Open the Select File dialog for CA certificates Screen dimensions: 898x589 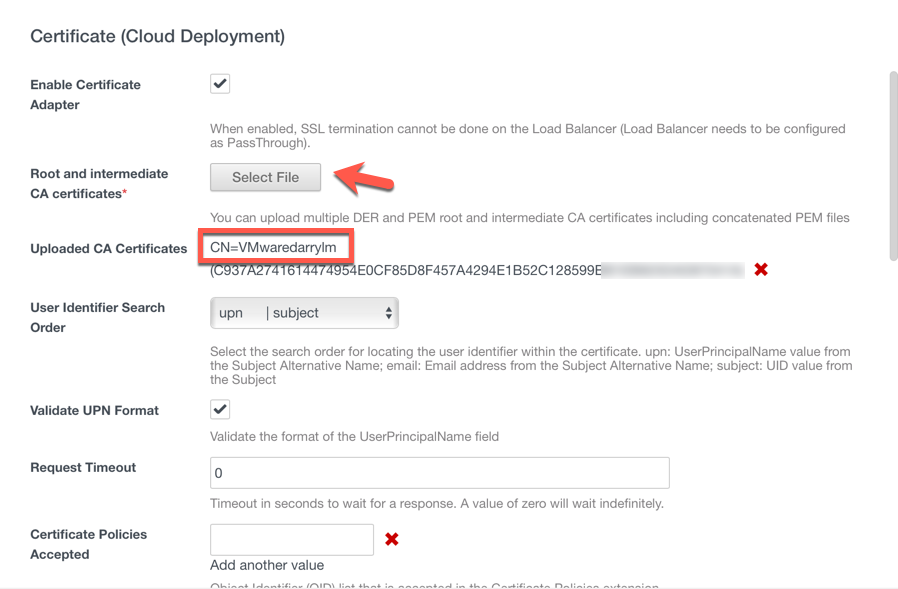(x=265, y=177)
